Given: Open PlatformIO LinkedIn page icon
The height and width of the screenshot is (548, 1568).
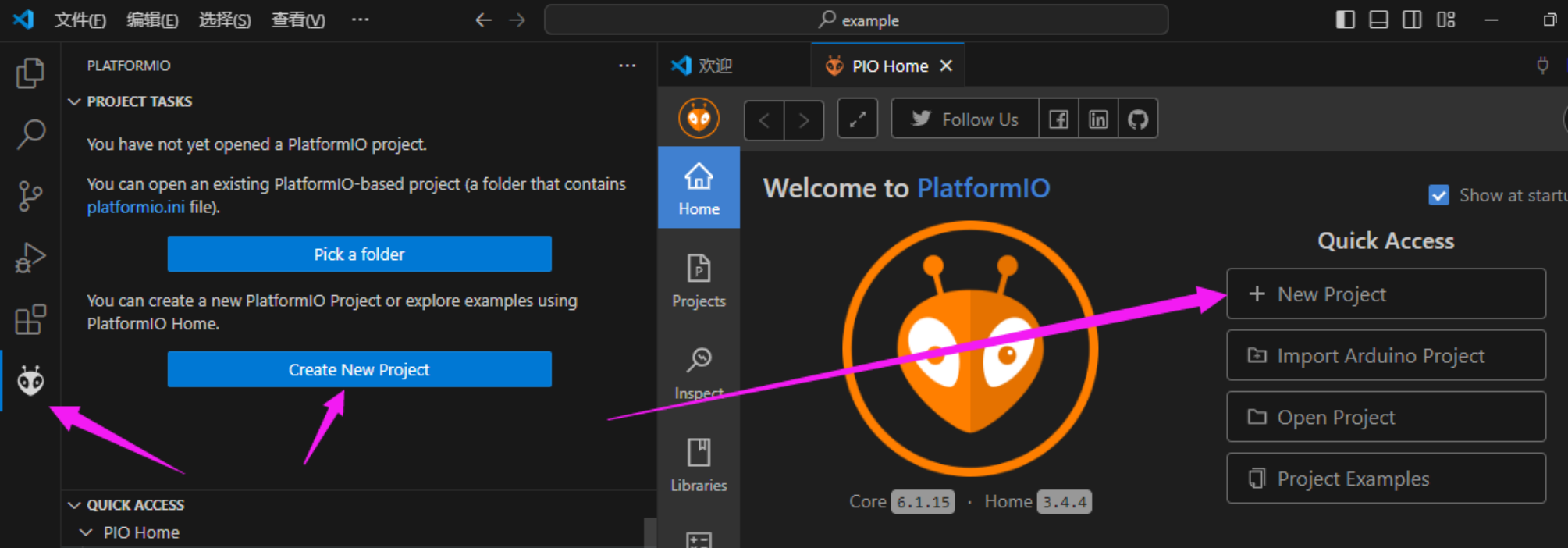Looking at the screenshot, I should [x=1098, y=119].
